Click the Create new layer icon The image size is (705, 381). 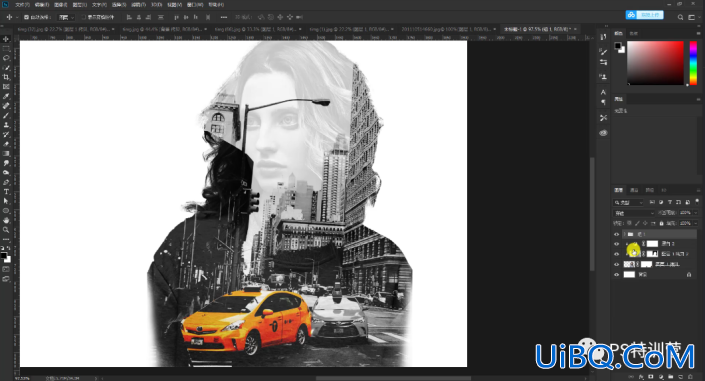click(681, 377)
